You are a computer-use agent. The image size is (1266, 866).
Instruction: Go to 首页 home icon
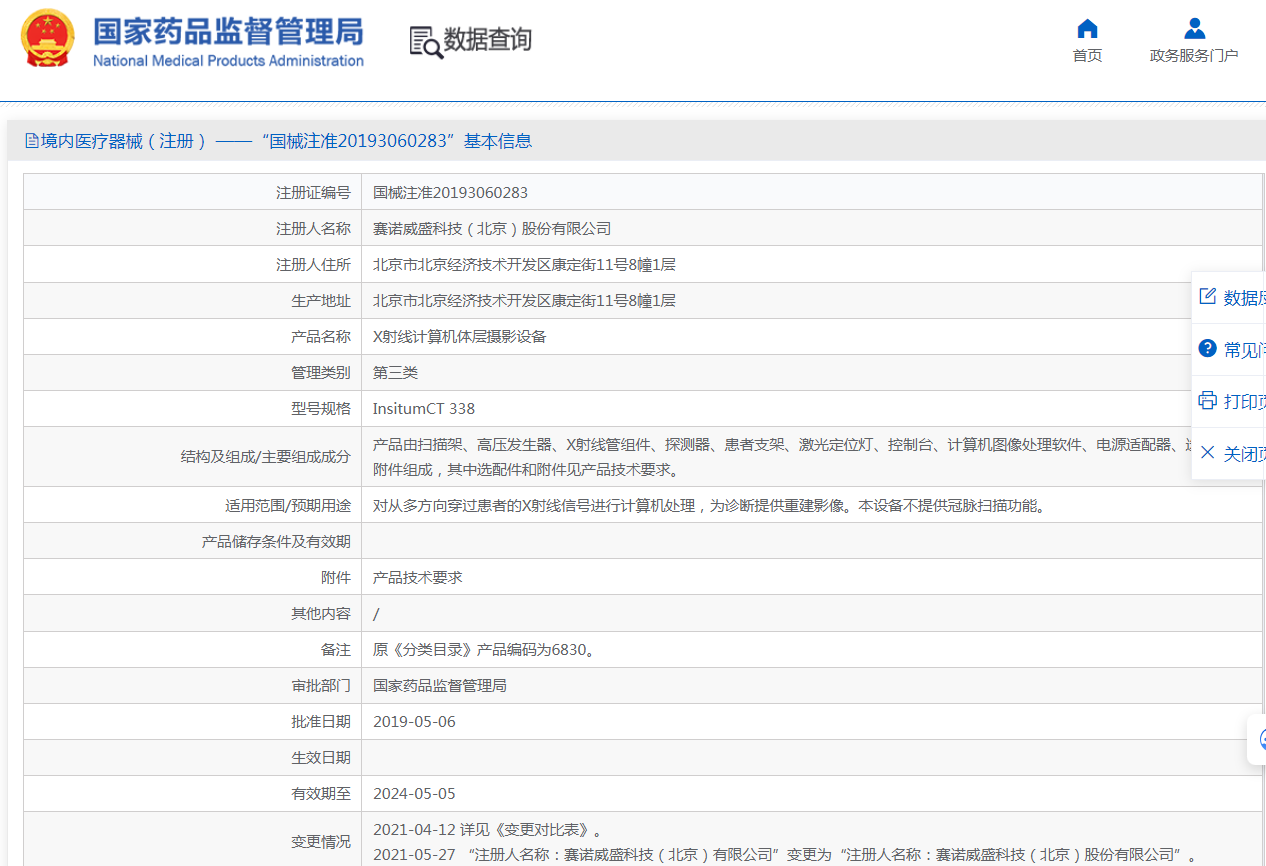pyautogui.click(x=1087, y=28)
